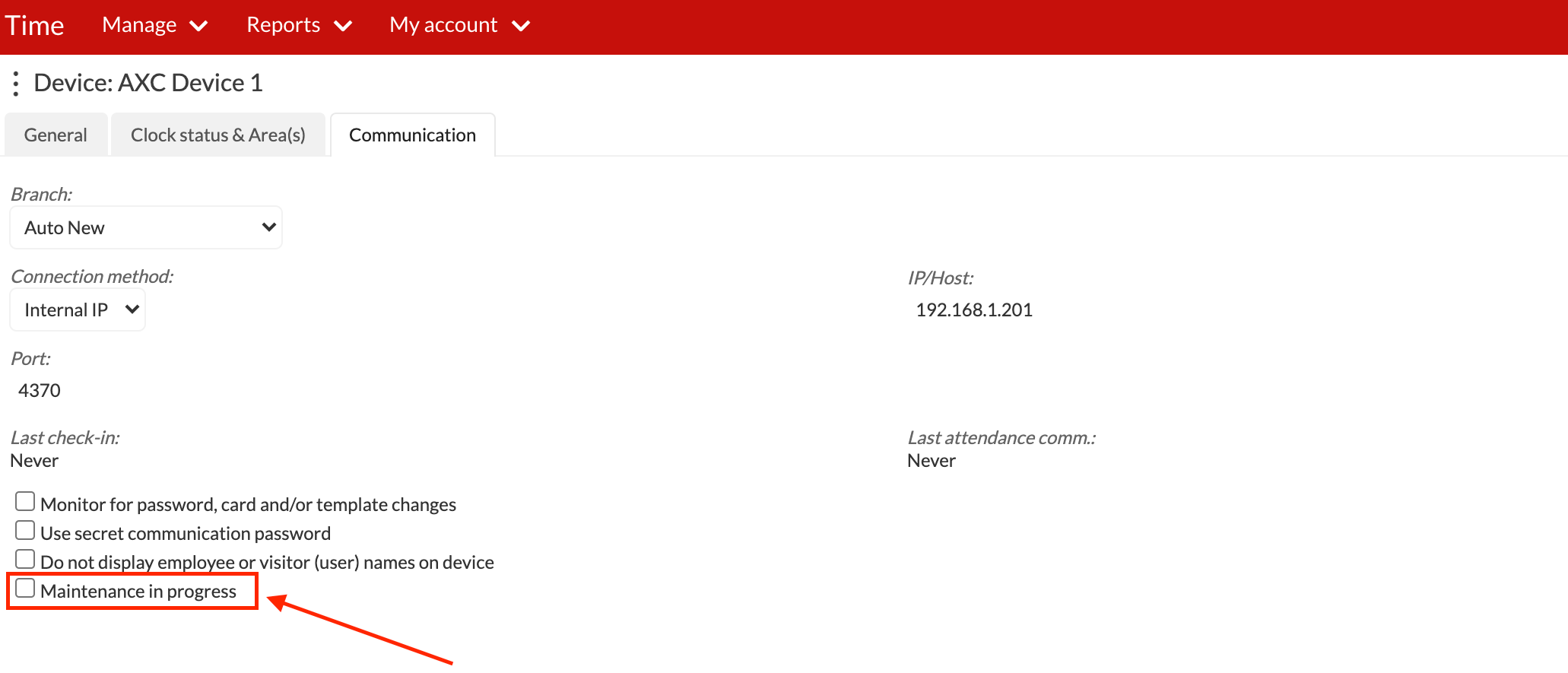Click the Time logo text
Viewport: 1568px width, 673px height.
tap(34, 26)
